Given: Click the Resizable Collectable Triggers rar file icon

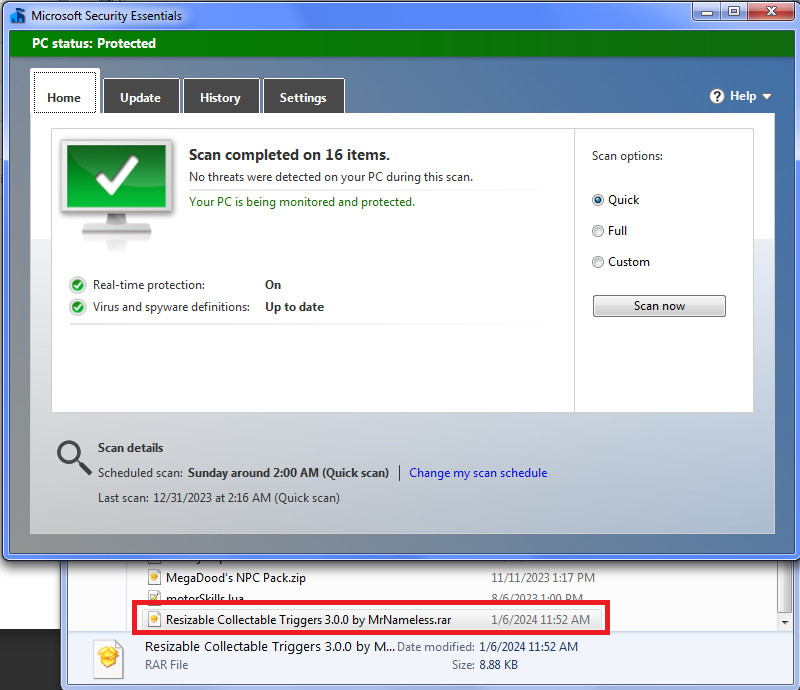Looking at the screenshot, I should [154, 620].
